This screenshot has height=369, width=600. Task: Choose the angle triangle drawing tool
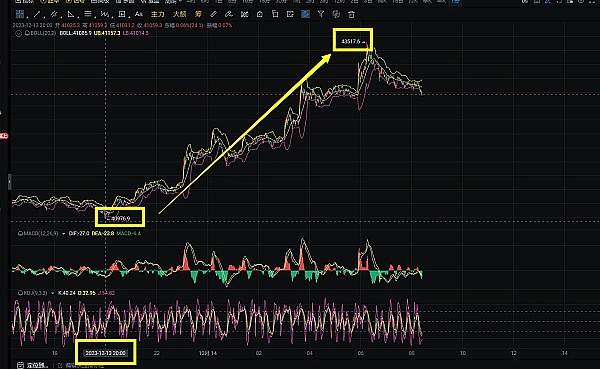point(71,15)
